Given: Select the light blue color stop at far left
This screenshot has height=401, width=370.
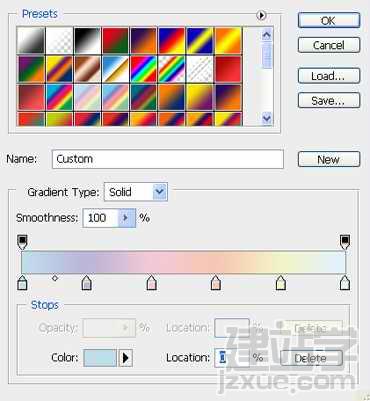Looking at the screenshot, I should coord(22,283).
